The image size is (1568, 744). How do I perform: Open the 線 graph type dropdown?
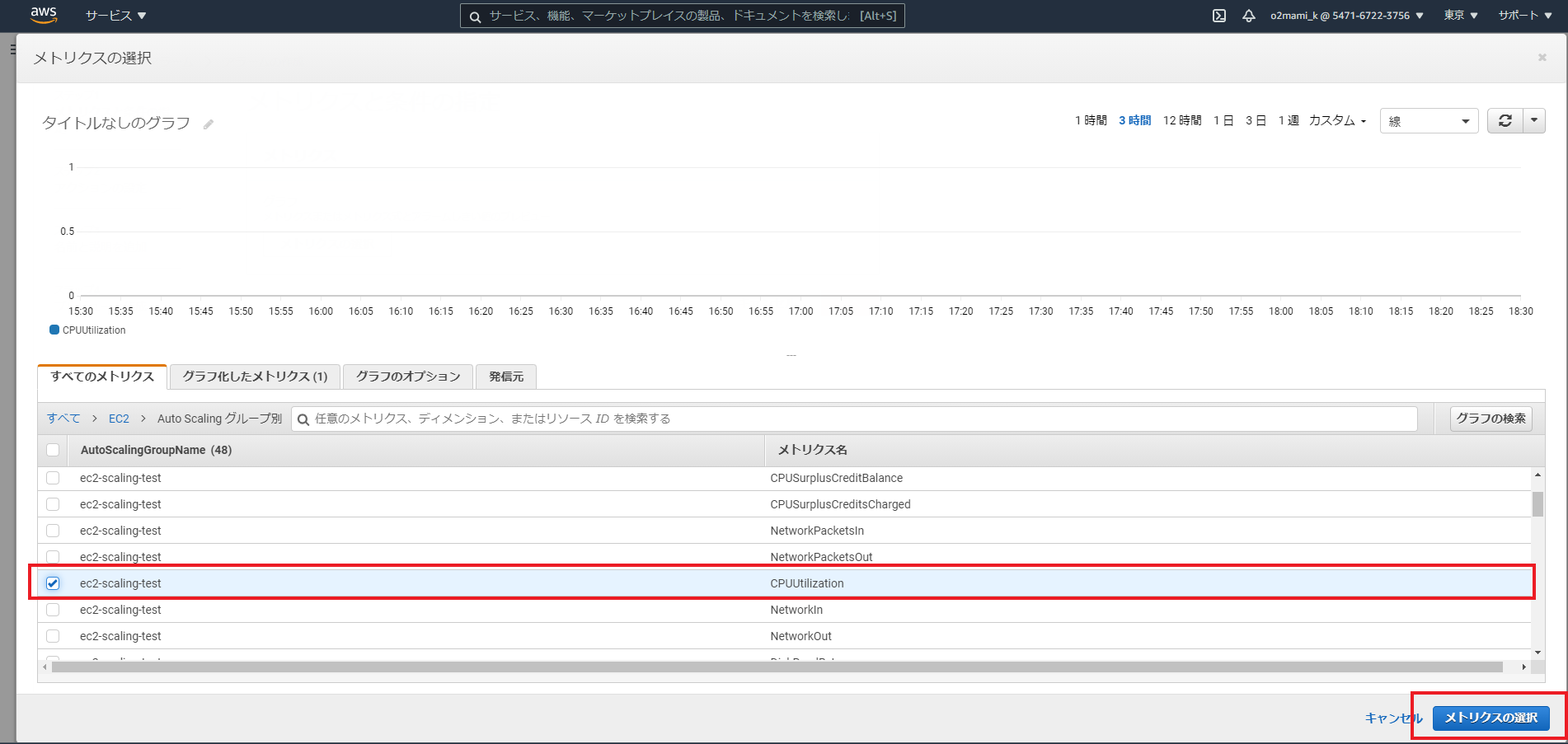[1429, 121]
